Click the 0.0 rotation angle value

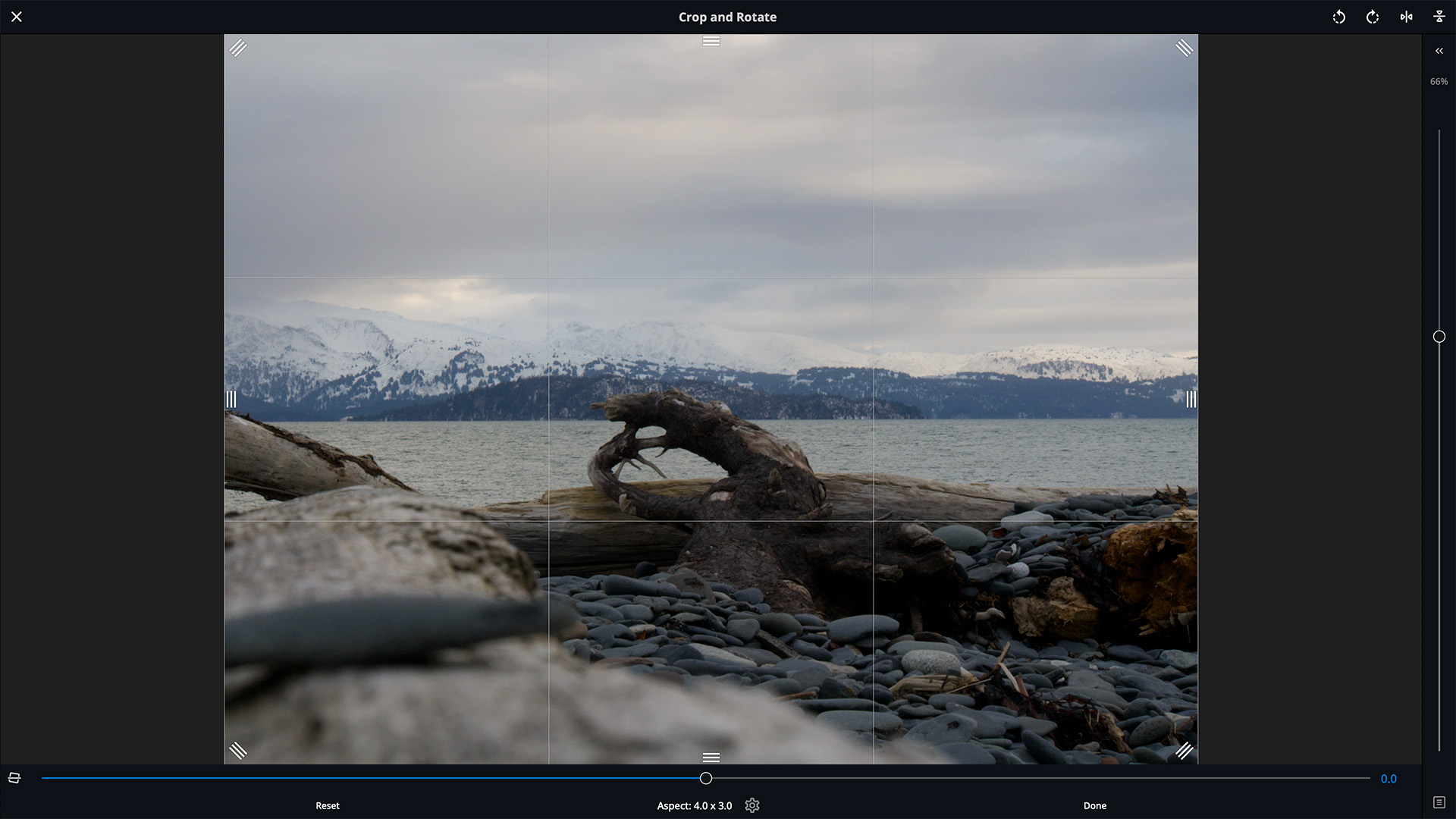[1389, 779]
